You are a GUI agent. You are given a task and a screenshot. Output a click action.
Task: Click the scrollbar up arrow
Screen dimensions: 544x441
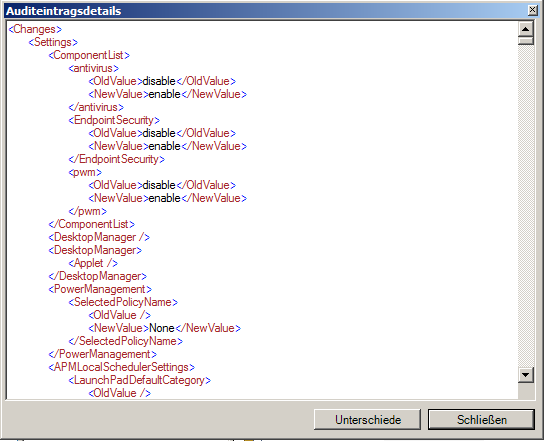click(x=526, y=29)
